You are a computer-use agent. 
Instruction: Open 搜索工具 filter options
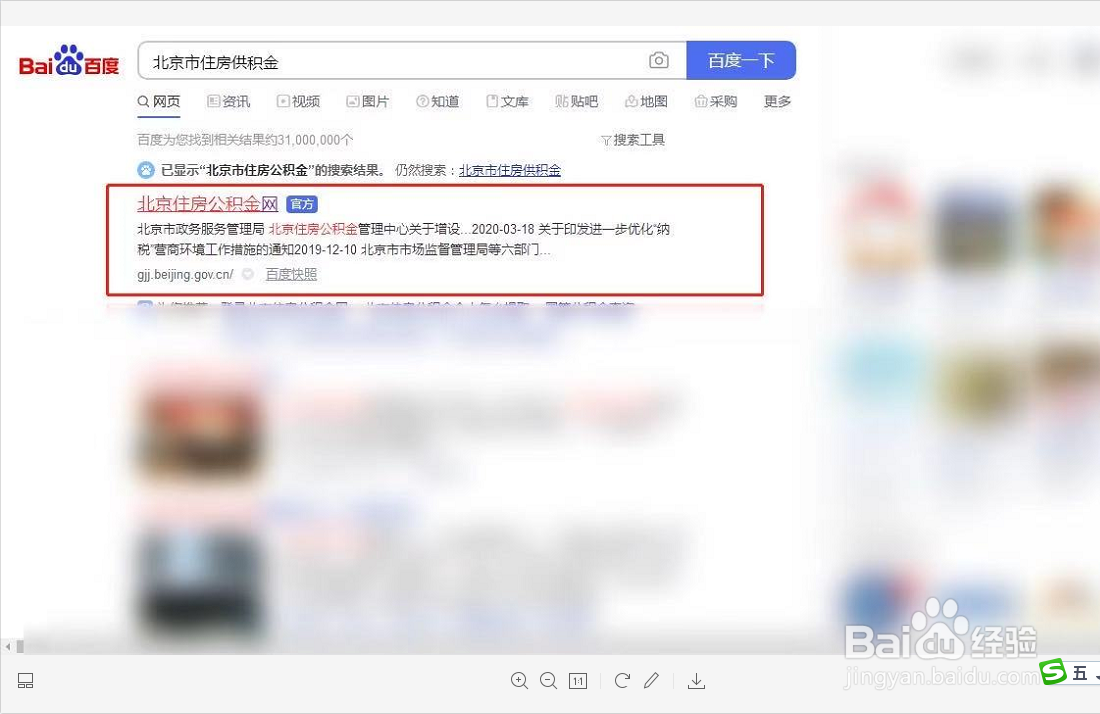(633, 140)
